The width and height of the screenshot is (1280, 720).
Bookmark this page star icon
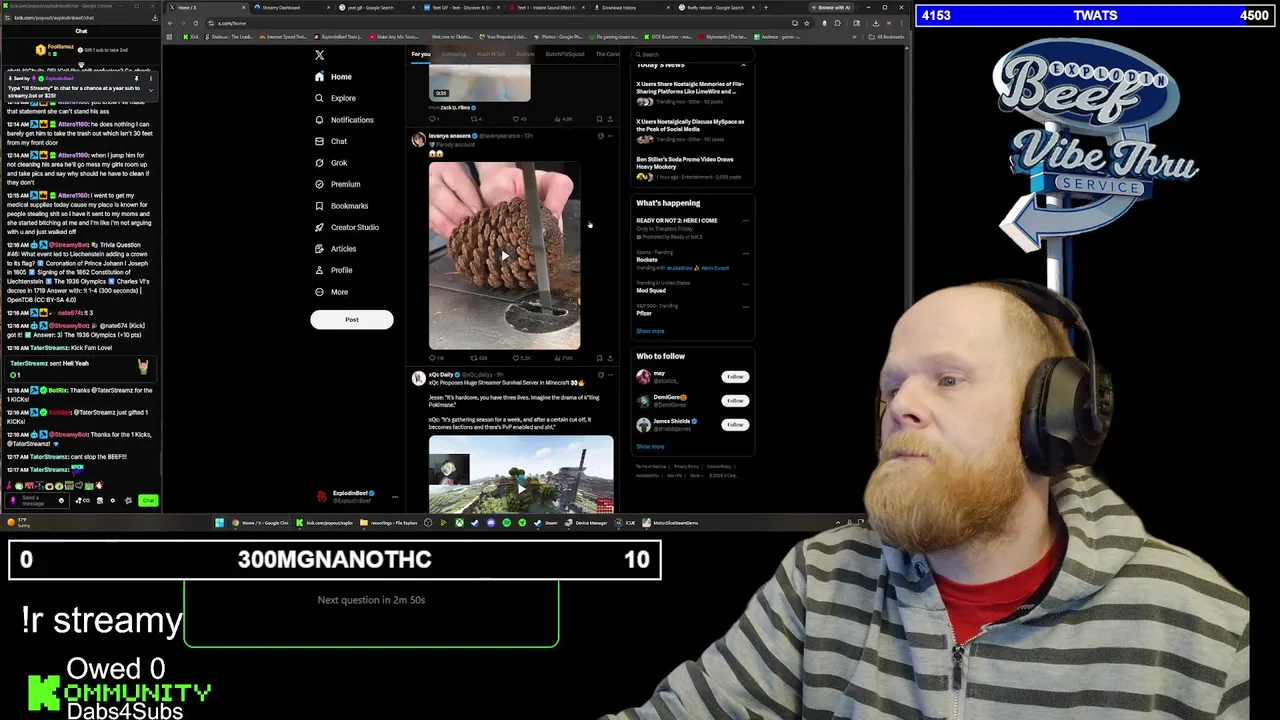click(x=808, y=23)
